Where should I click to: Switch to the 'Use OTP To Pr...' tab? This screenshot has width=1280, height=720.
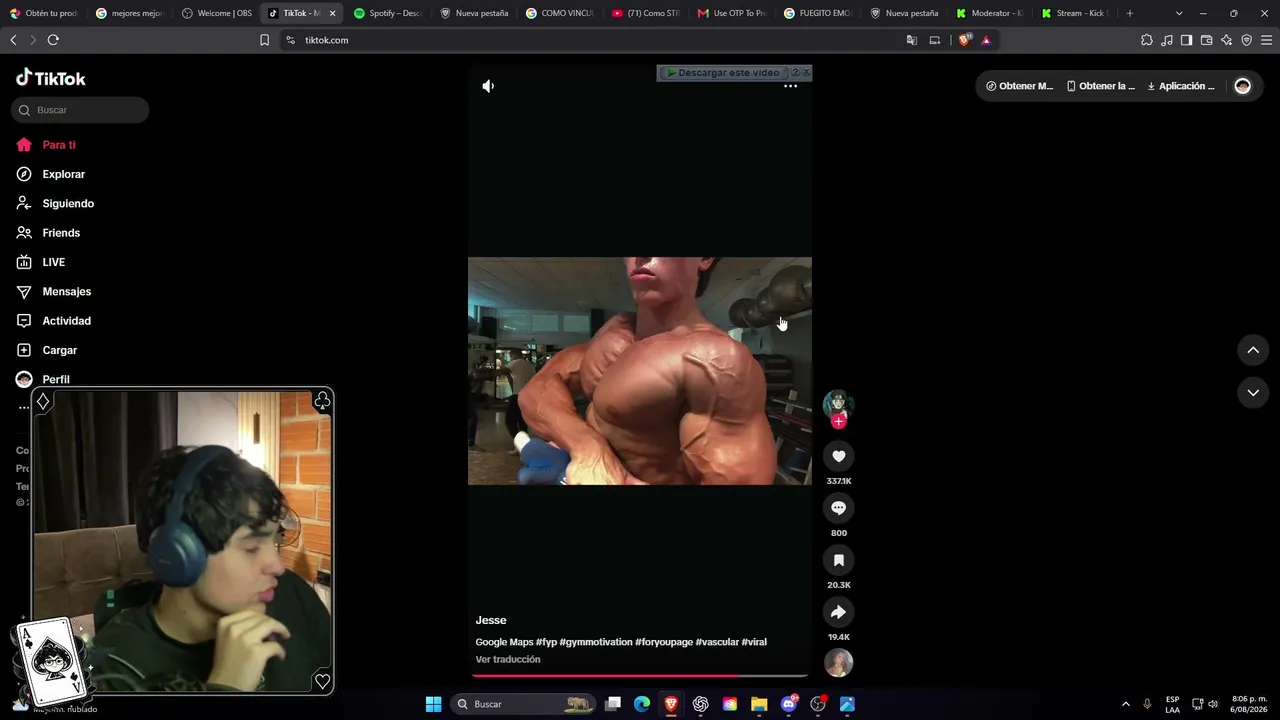[733, 13]
